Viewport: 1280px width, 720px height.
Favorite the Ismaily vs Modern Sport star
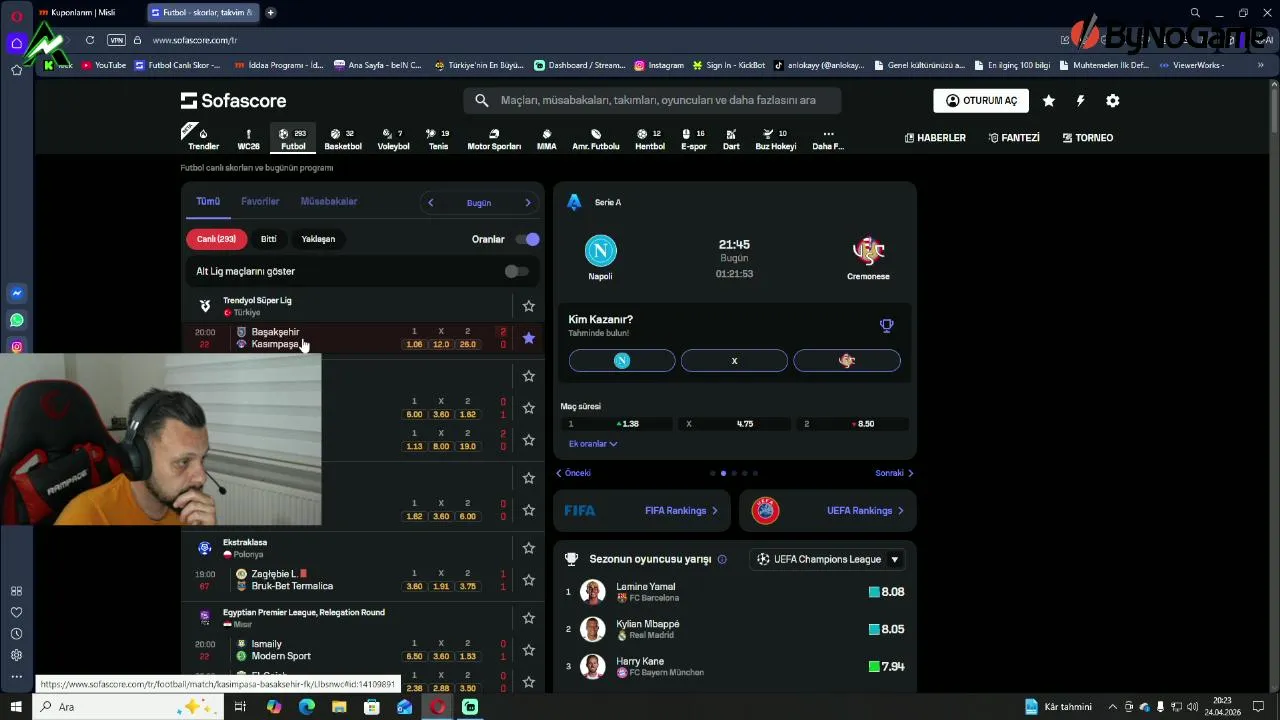(528, 650)
